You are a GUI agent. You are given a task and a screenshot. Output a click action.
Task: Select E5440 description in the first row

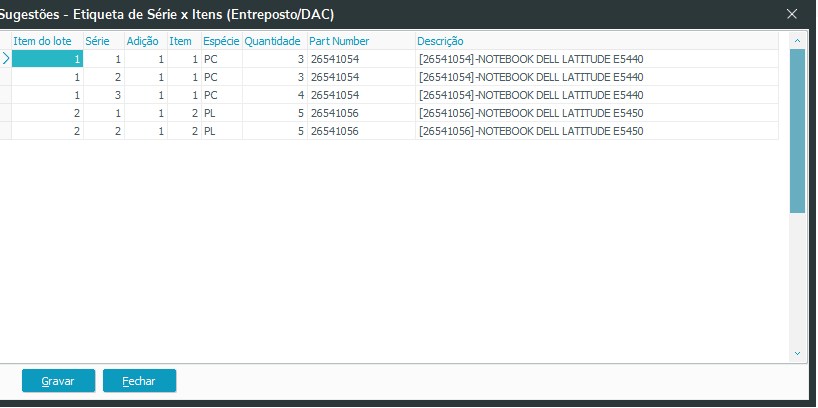pyautogui.click(x=597, y=59)
